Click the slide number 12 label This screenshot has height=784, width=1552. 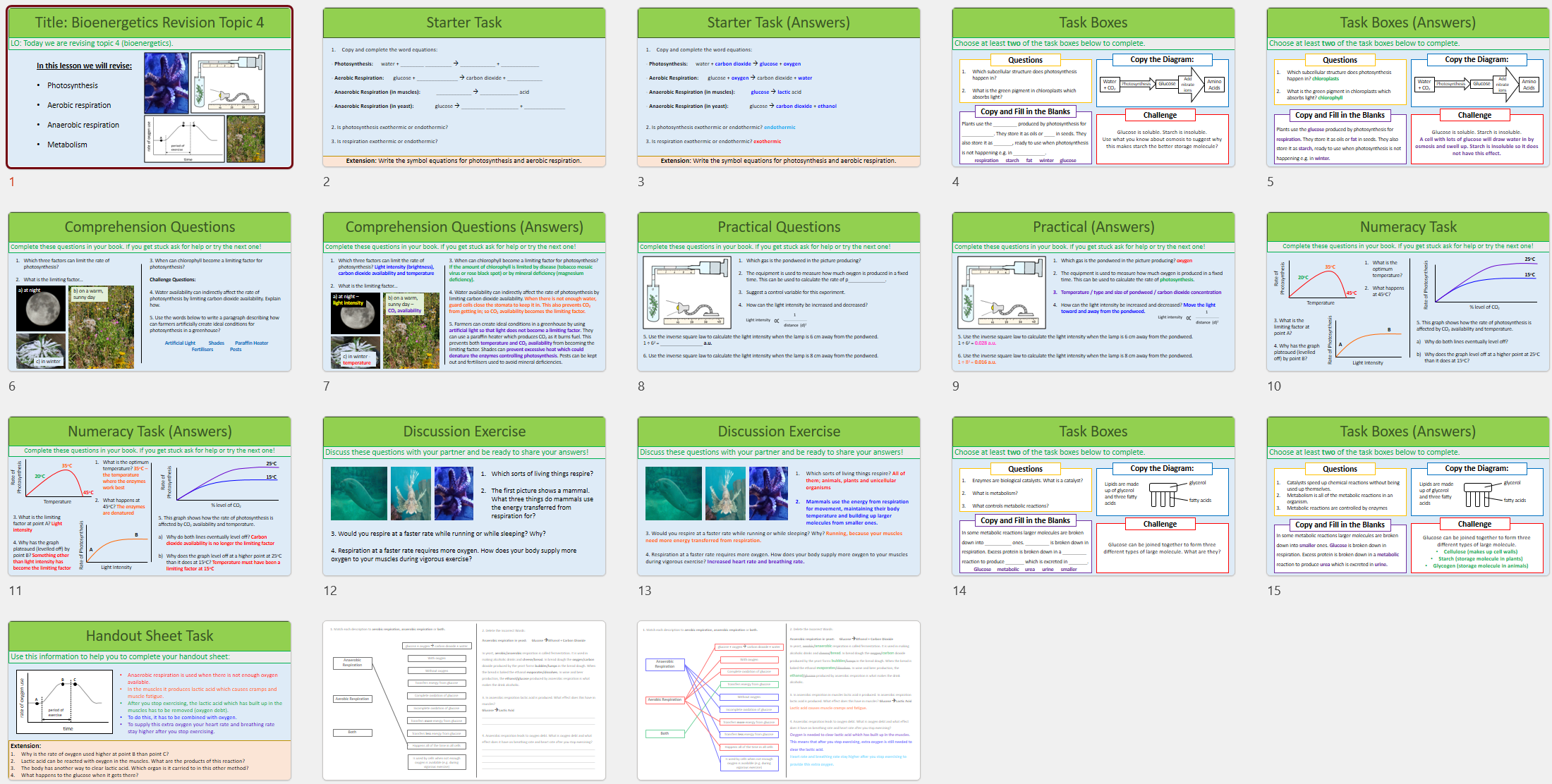[x=330, y=590]
